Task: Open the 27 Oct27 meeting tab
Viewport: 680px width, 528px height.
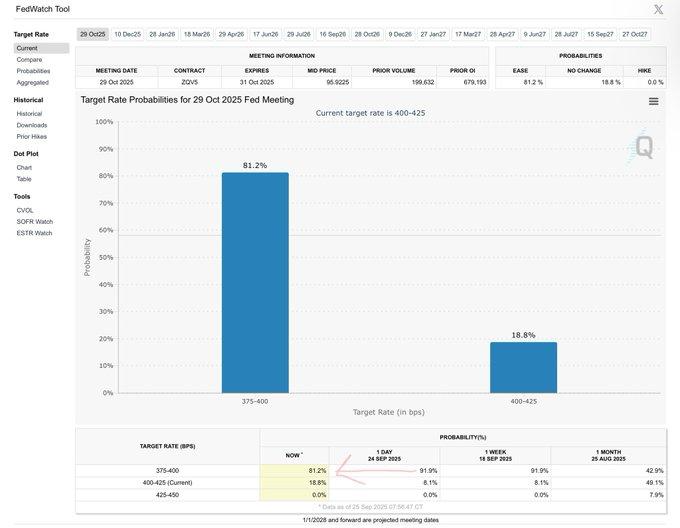Action: [635, 34]
